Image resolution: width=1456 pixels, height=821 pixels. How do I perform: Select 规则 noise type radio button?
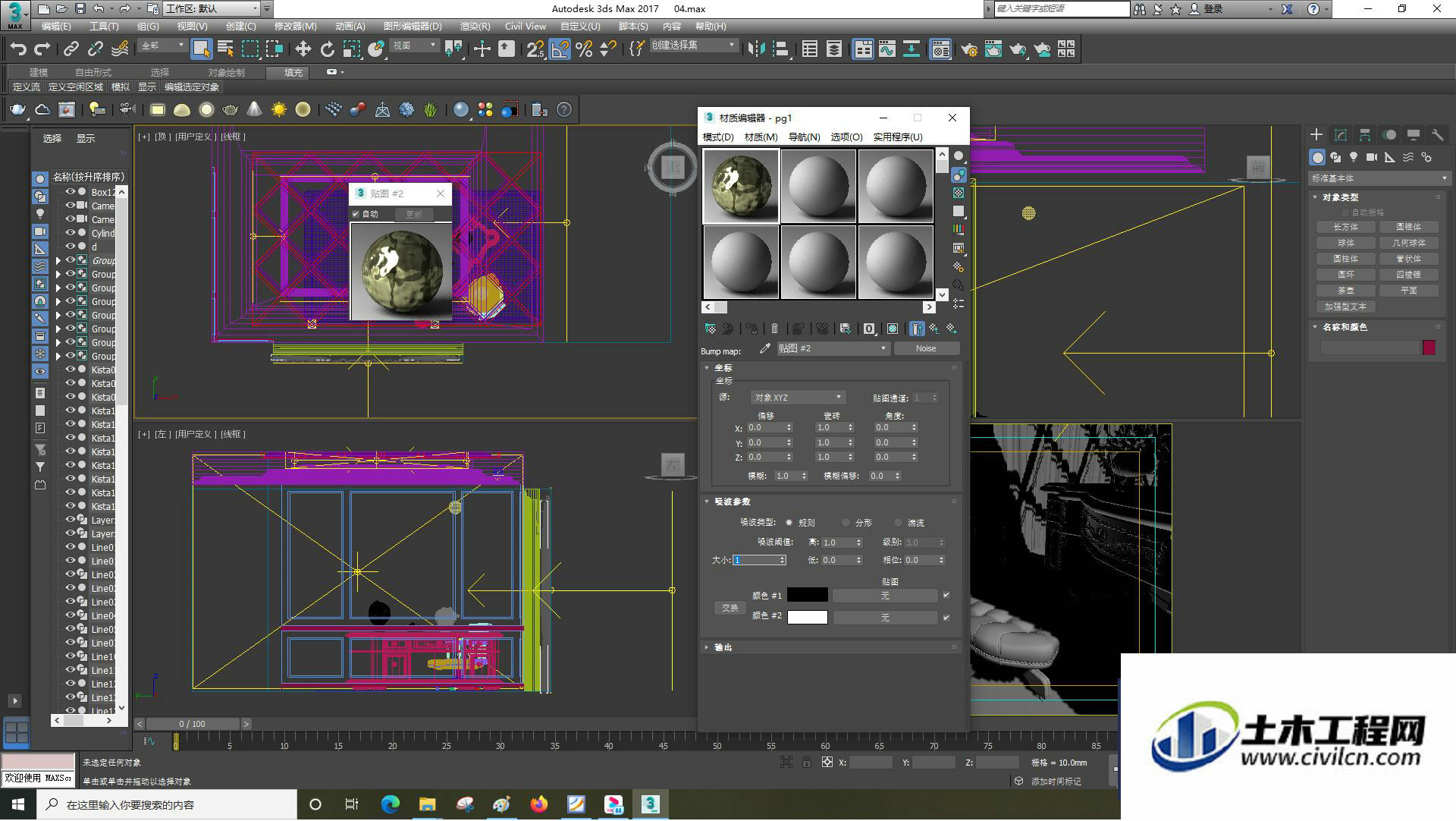click(x=789, y=523)
